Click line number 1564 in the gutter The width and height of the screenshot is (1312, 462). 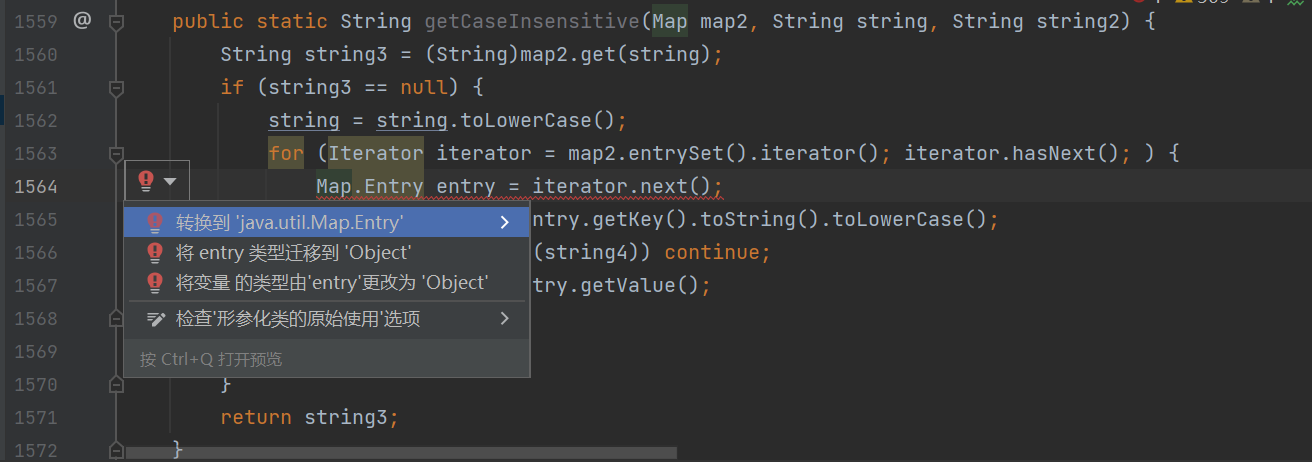[36, 187]
